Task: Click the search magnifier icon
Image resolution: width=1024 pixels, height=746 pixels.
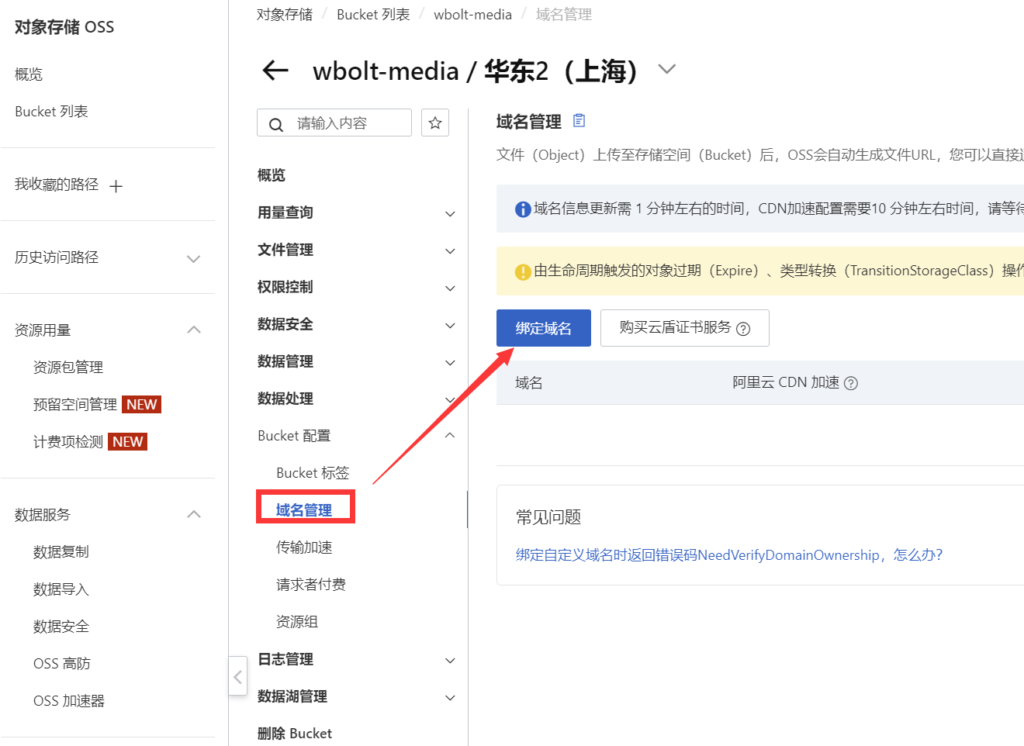Action: point(275,124)
